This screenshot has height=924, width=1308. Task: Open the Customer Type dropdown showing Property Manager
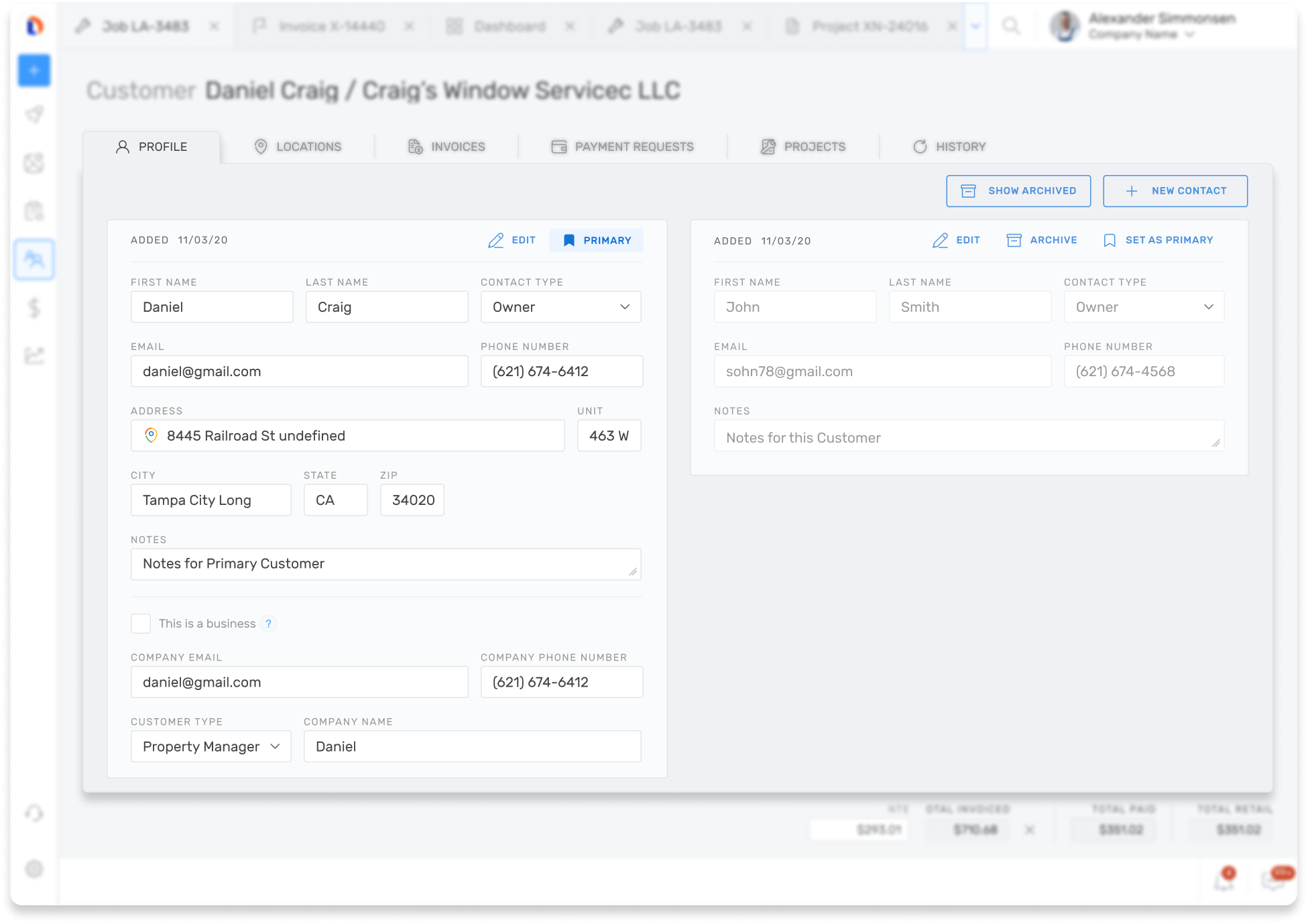point(211,746)
